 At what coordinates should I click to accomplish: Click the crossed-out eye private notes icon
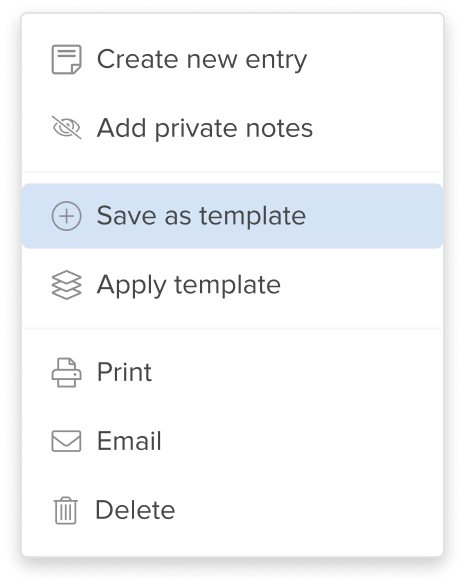coord(66,128)
